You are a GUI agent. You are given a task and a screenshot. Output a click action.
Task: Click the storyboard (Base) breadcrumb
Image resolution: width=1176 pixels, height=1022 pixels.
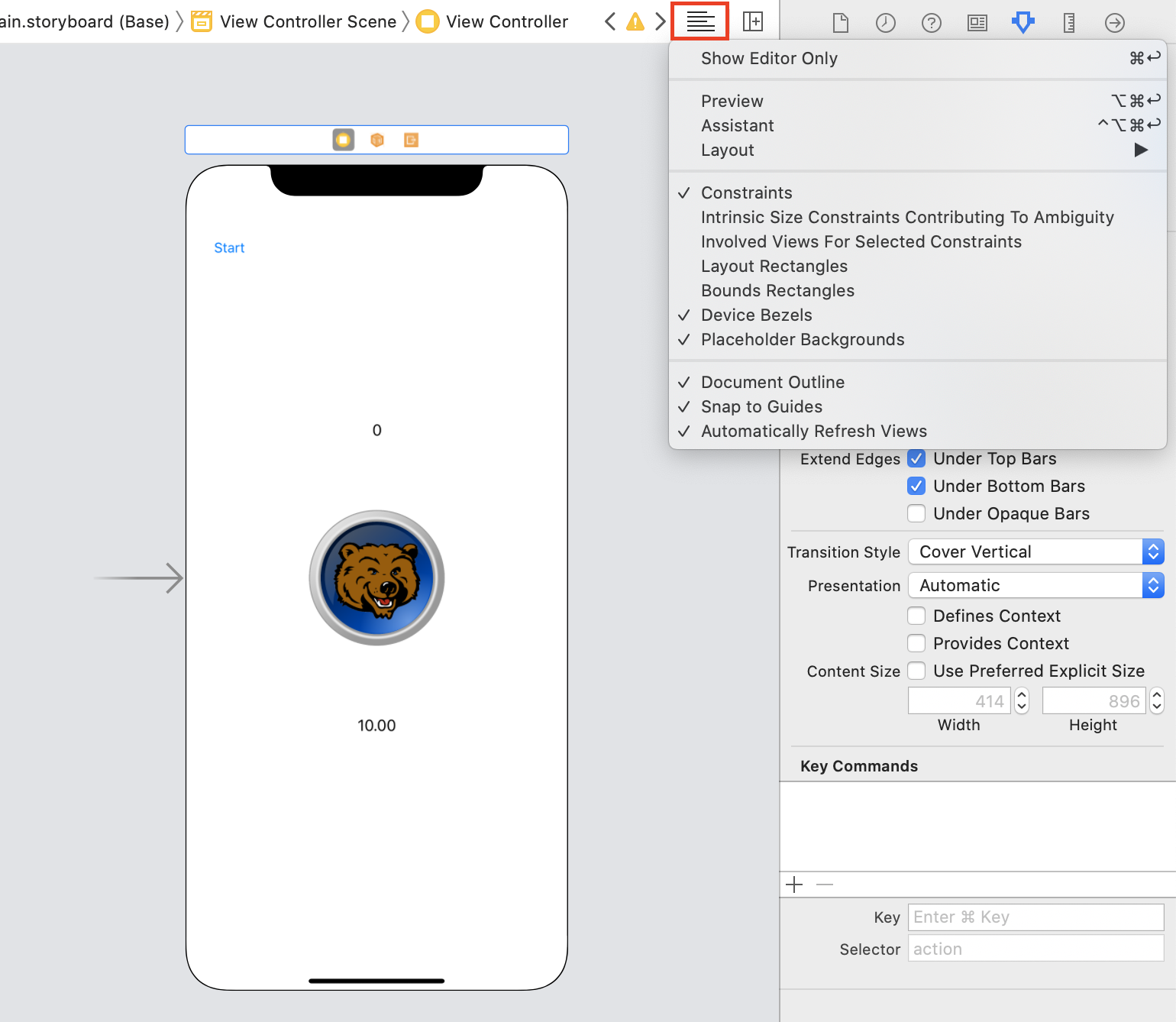tap(85, 21)
